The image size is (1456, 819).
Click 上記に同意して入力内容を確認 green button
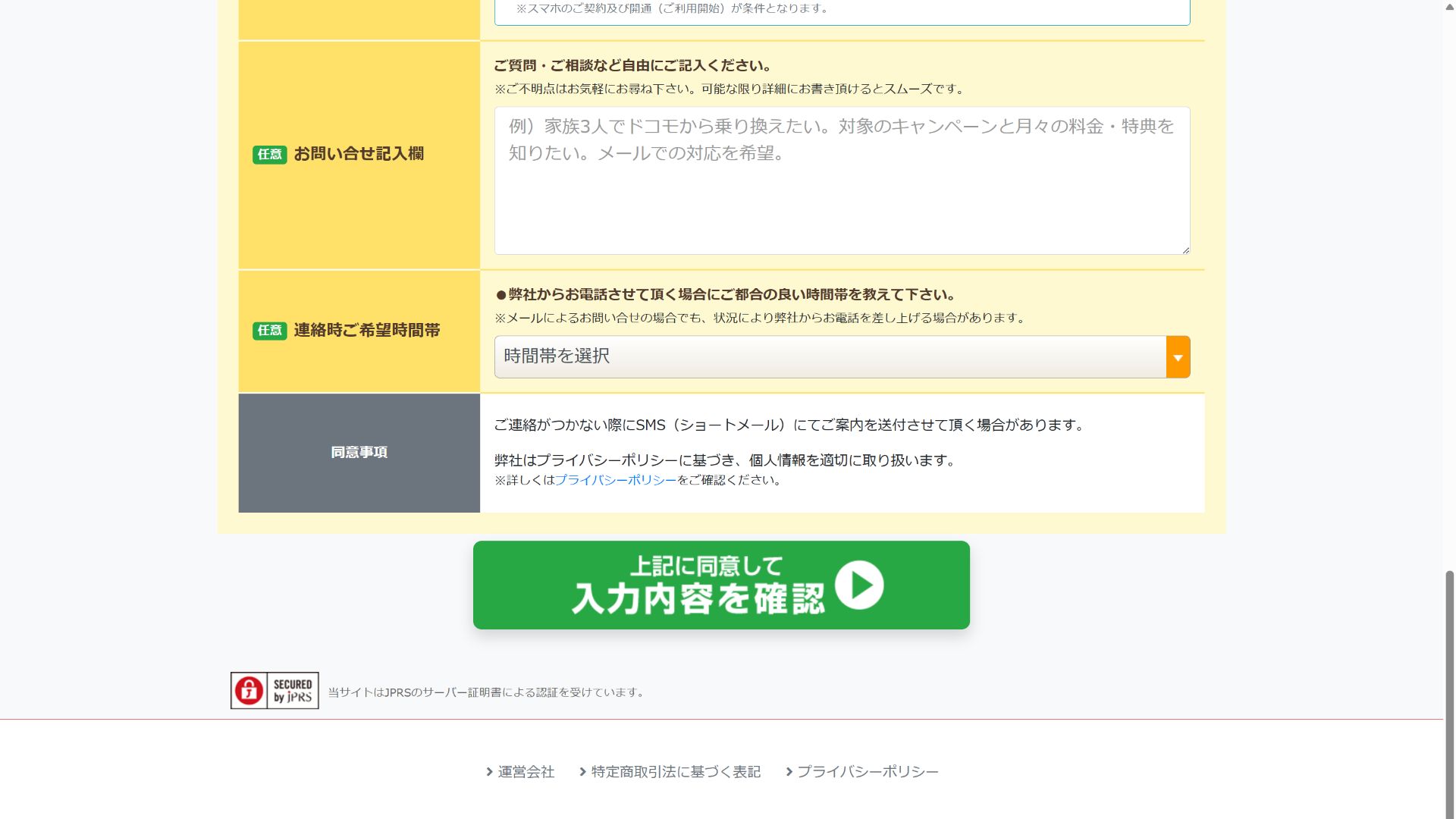[721, 585]
